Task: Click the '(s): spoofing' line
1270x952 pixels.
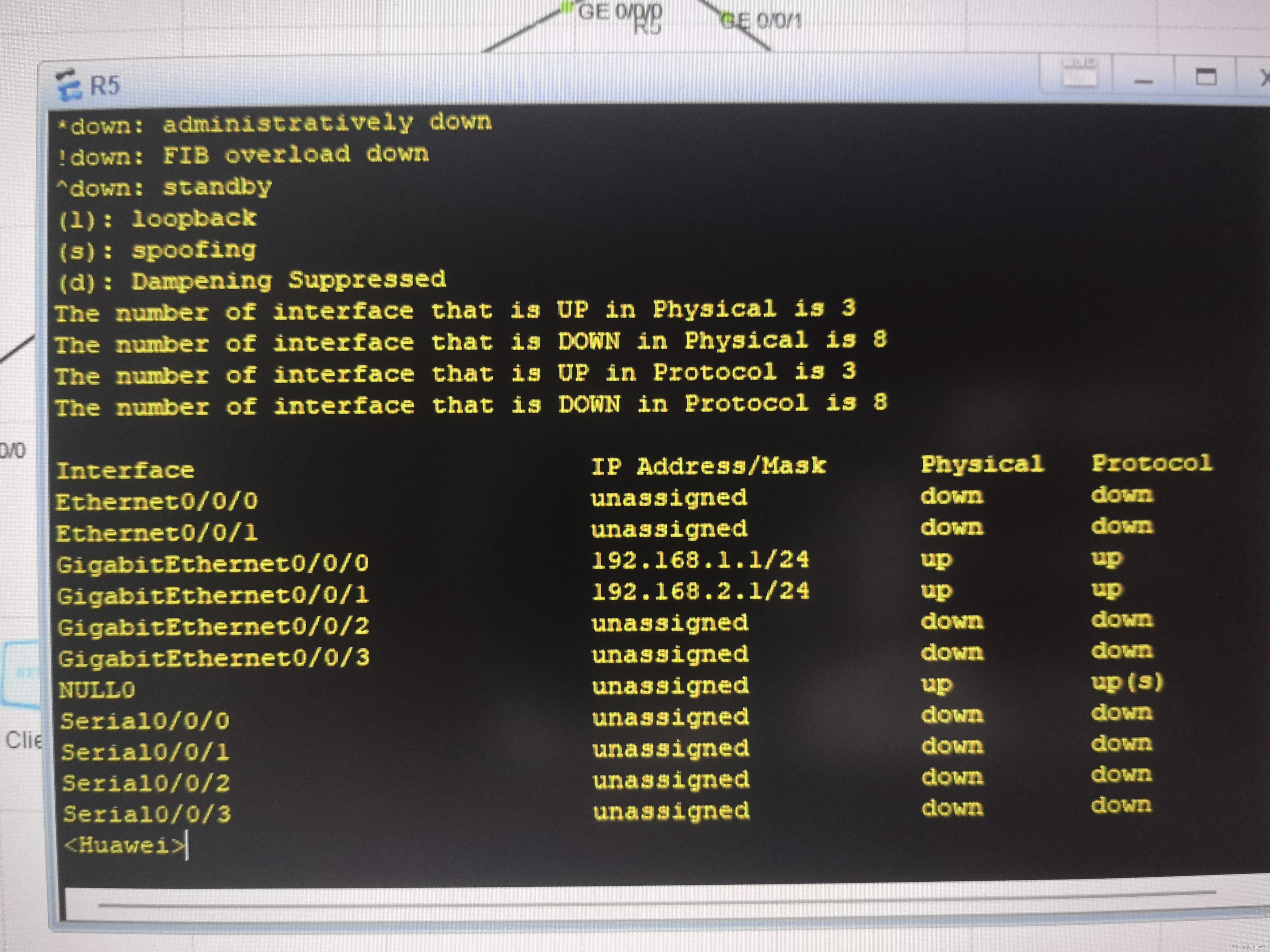Action: 157,250
